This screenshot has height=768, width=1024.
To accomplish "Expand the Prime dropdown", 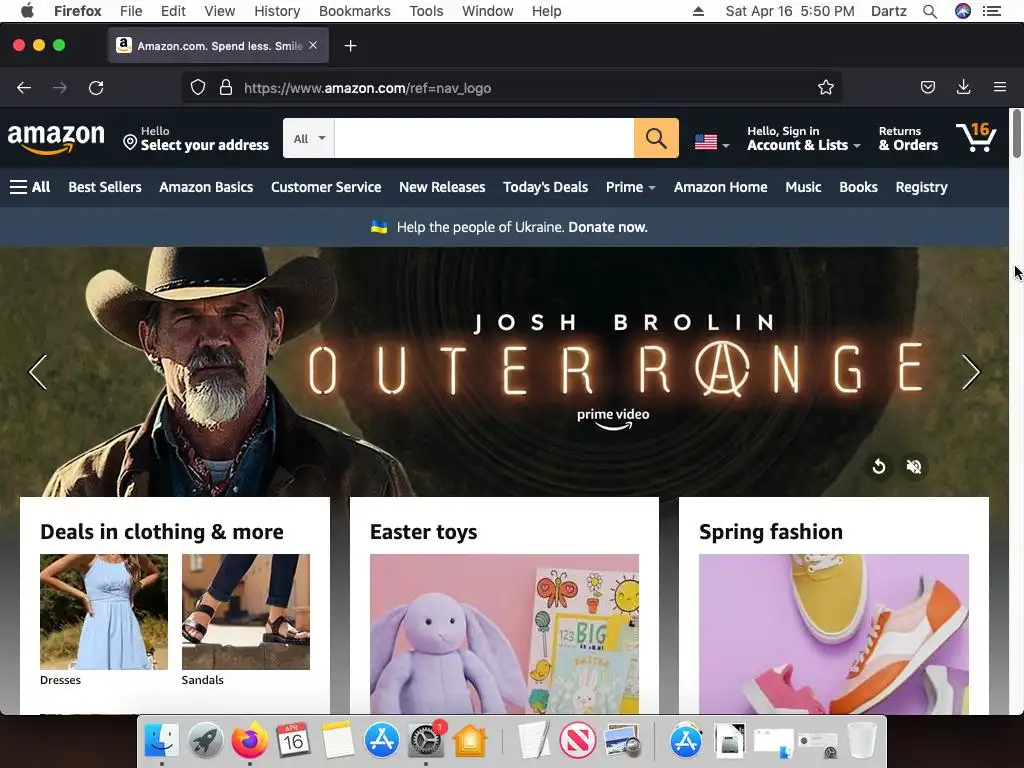I will click(x=630, y=187).
